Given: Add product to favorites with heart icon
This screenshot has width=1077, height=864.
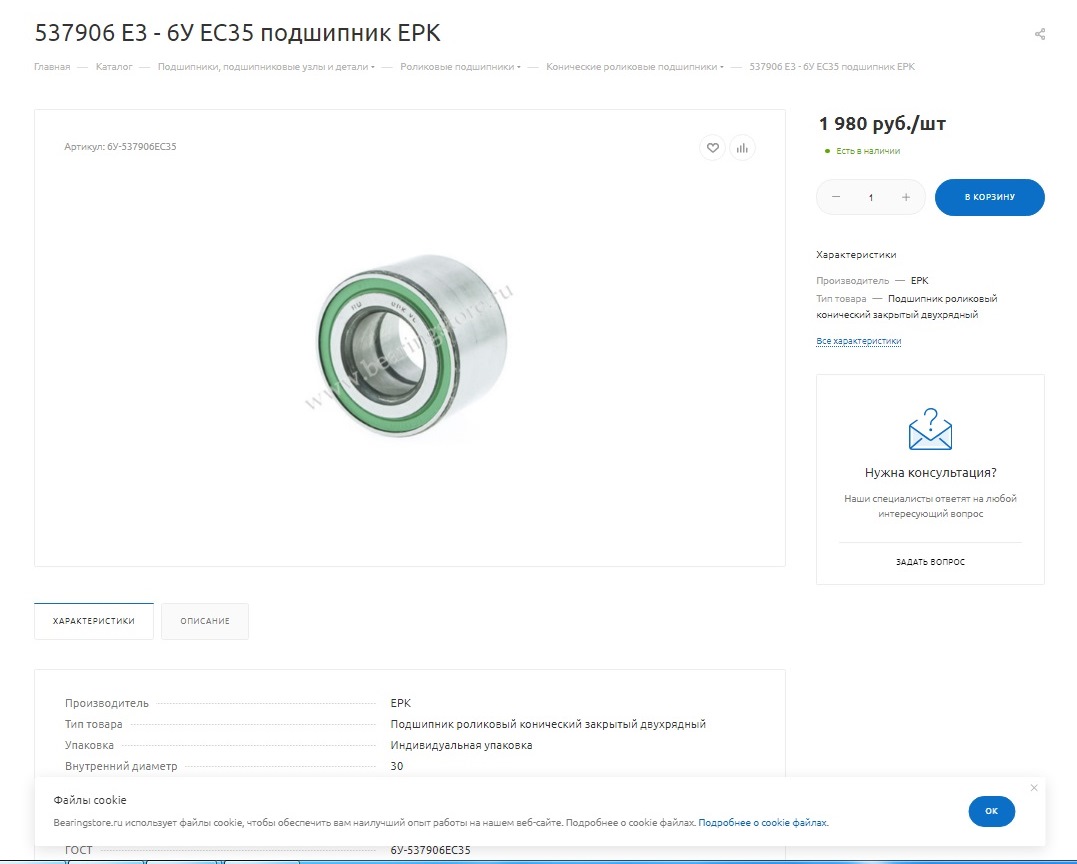Looking at the screenshot, I should tap(712, 148).
